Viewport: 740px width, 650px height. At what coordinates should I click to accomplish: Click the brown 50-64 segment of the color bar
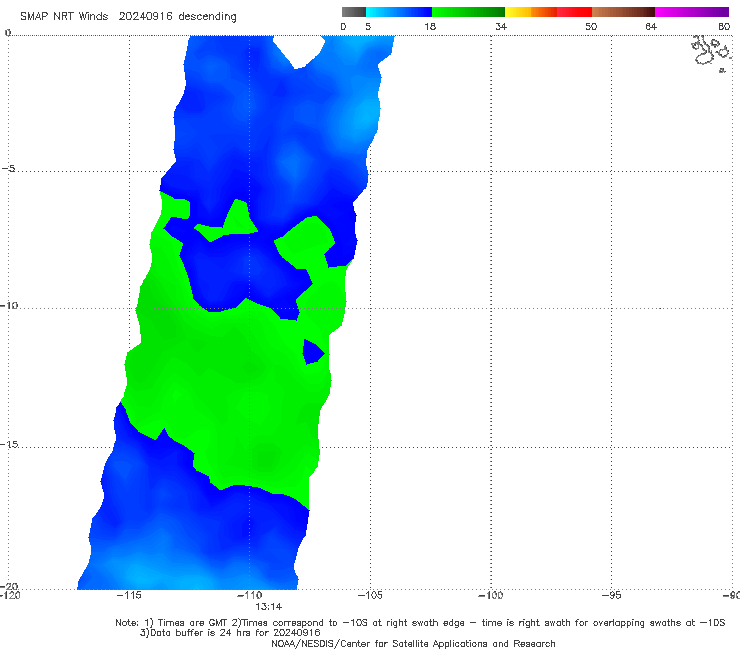coord(623,12)
